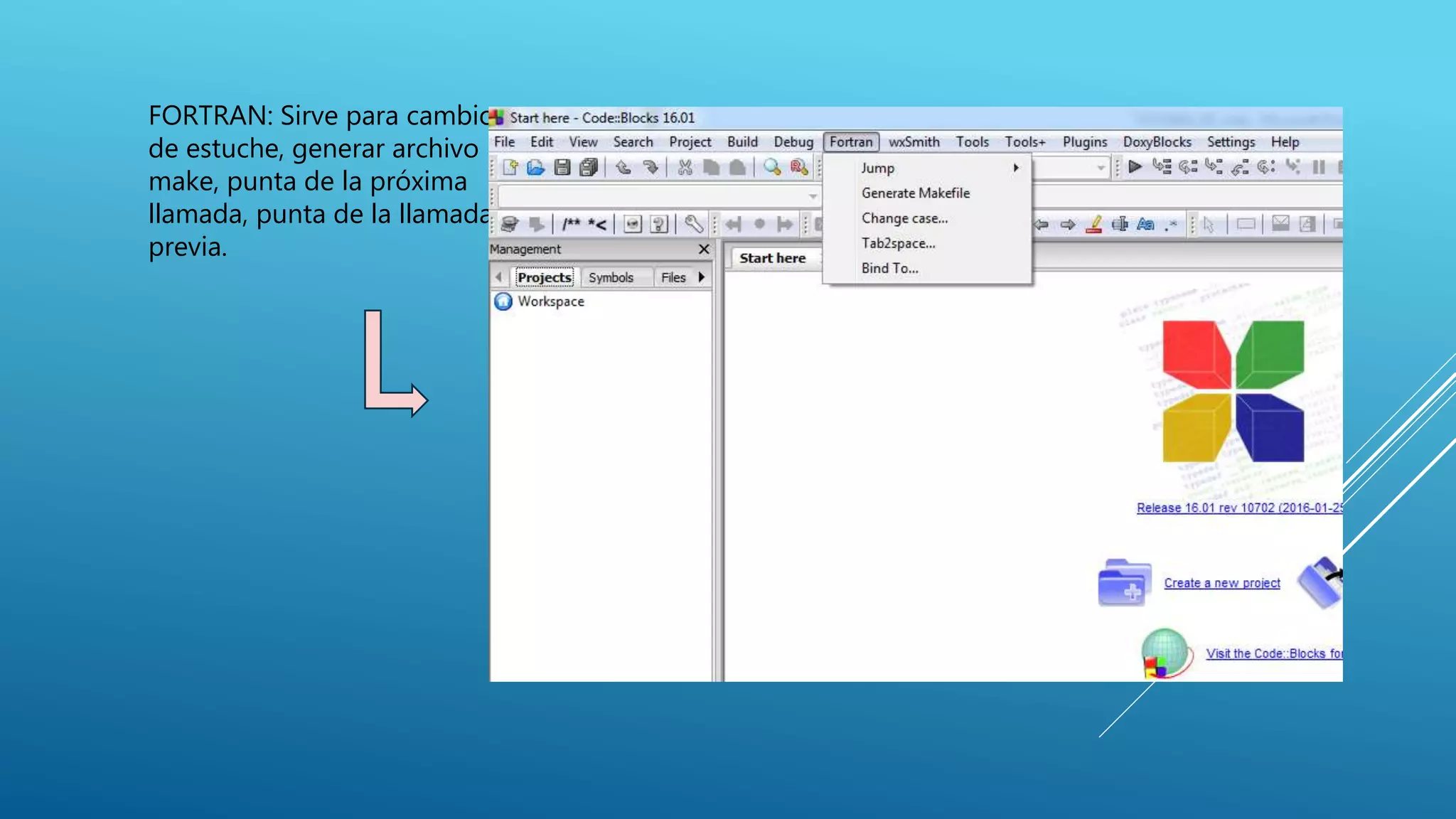Open the File menu
This screenshot has height=819, width=1456.
pos(504,141)
